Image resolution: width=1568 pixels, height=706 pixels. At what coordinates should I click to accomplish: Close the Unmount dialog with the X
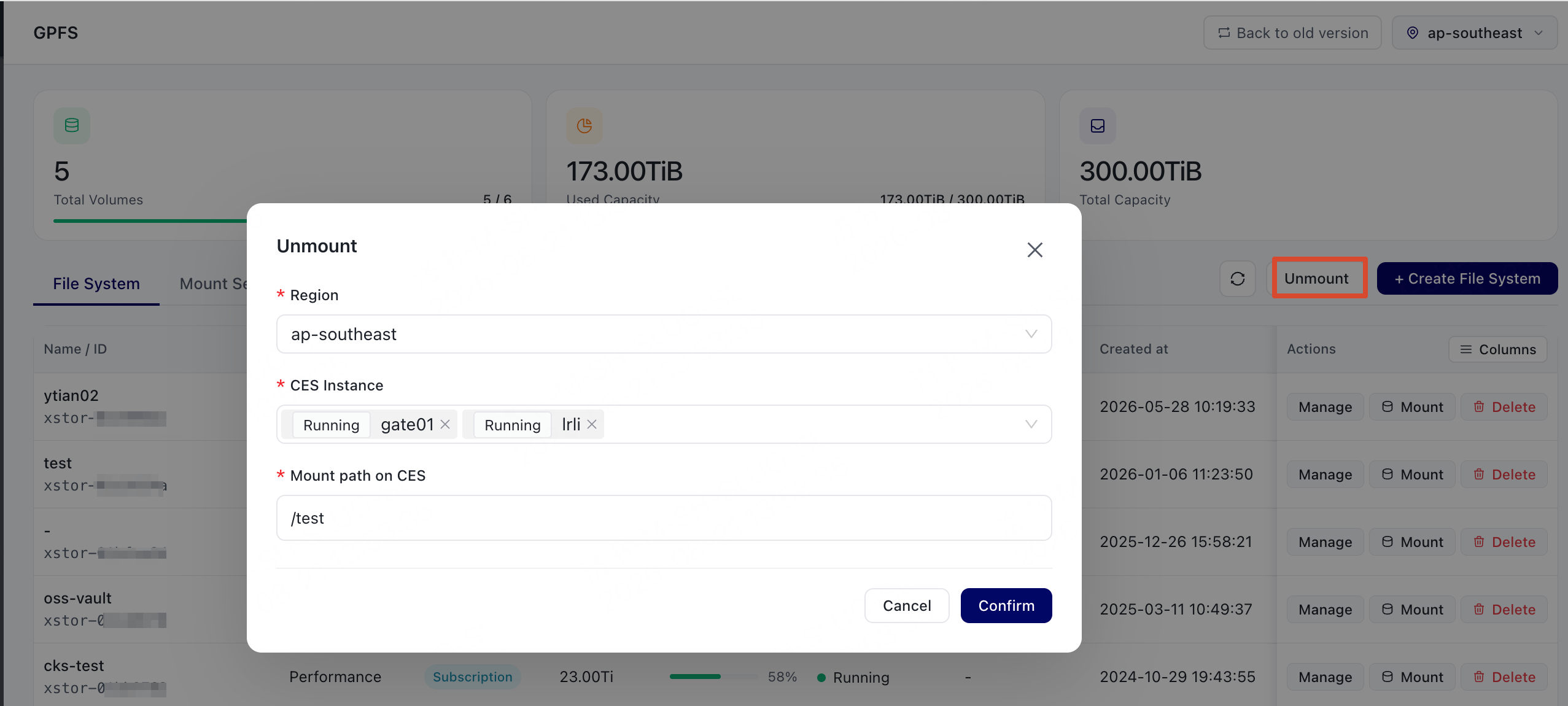1034,250
